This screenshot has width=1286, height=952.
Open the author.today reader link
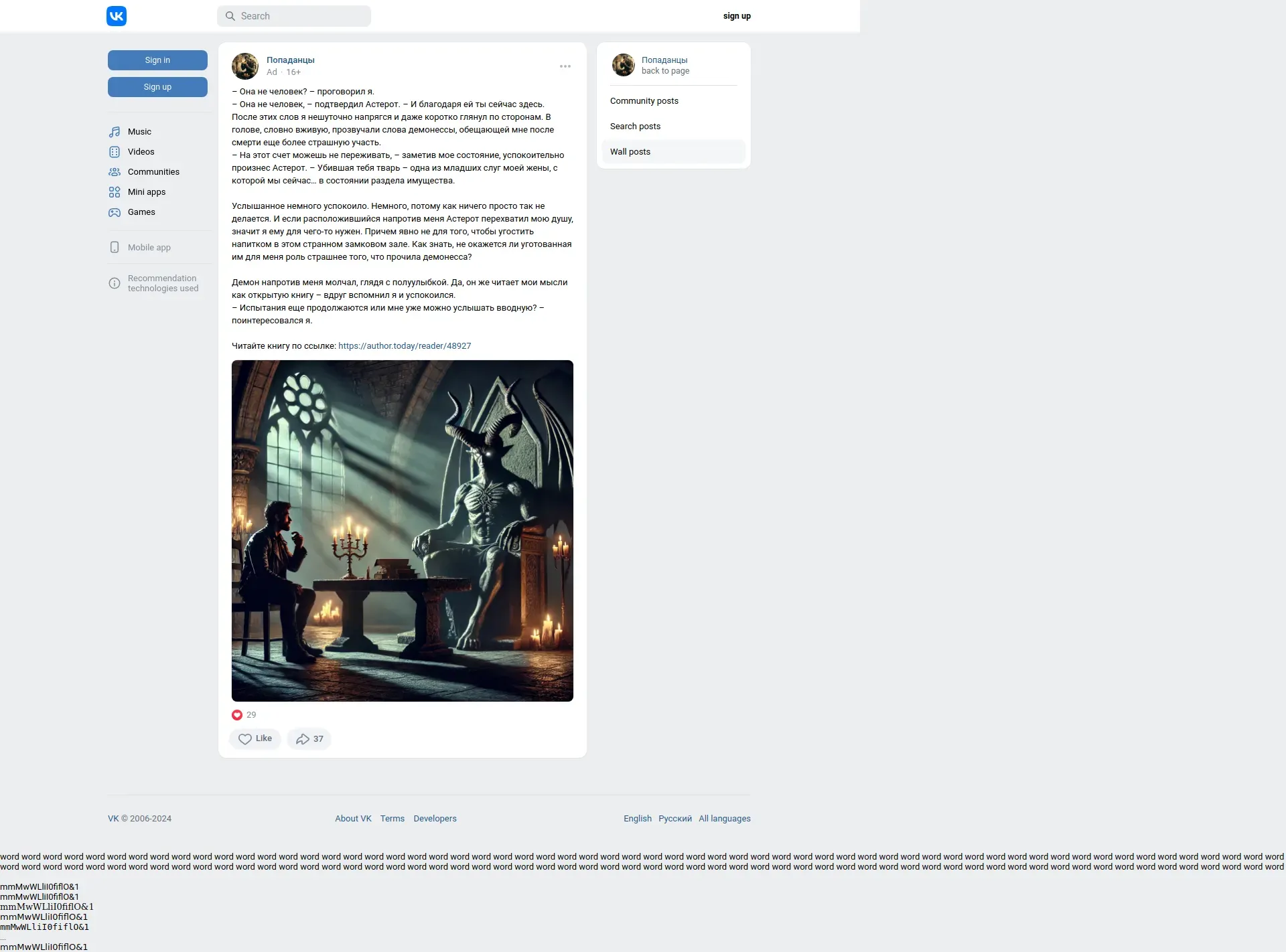[405, 346]
